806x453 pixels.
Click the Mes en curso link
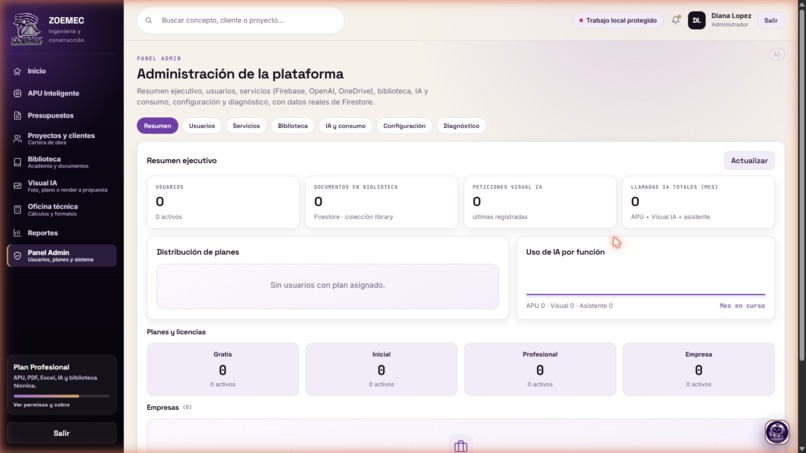(x=742, y=305)
